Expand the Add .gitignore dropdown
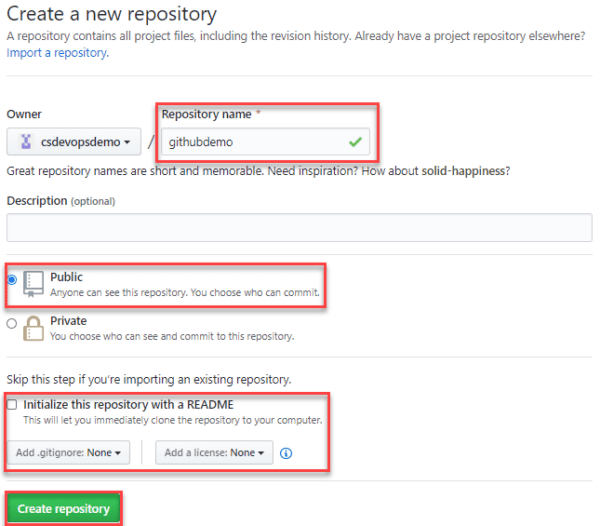This screenshot has width=600, height=526. (x=71, y=453)
